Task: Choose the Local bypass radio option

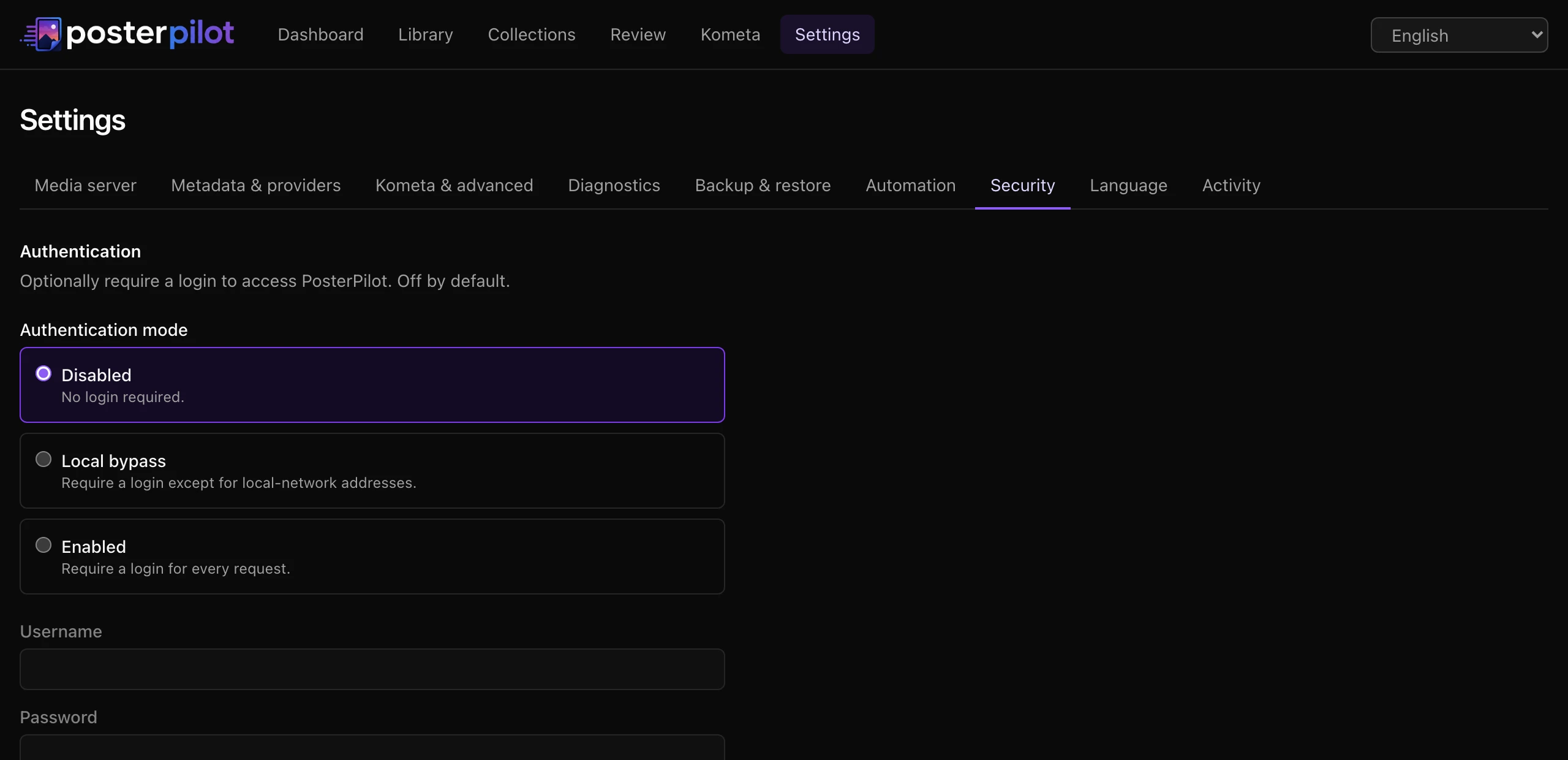Action: pyautogui.click(x=43, y=459)
